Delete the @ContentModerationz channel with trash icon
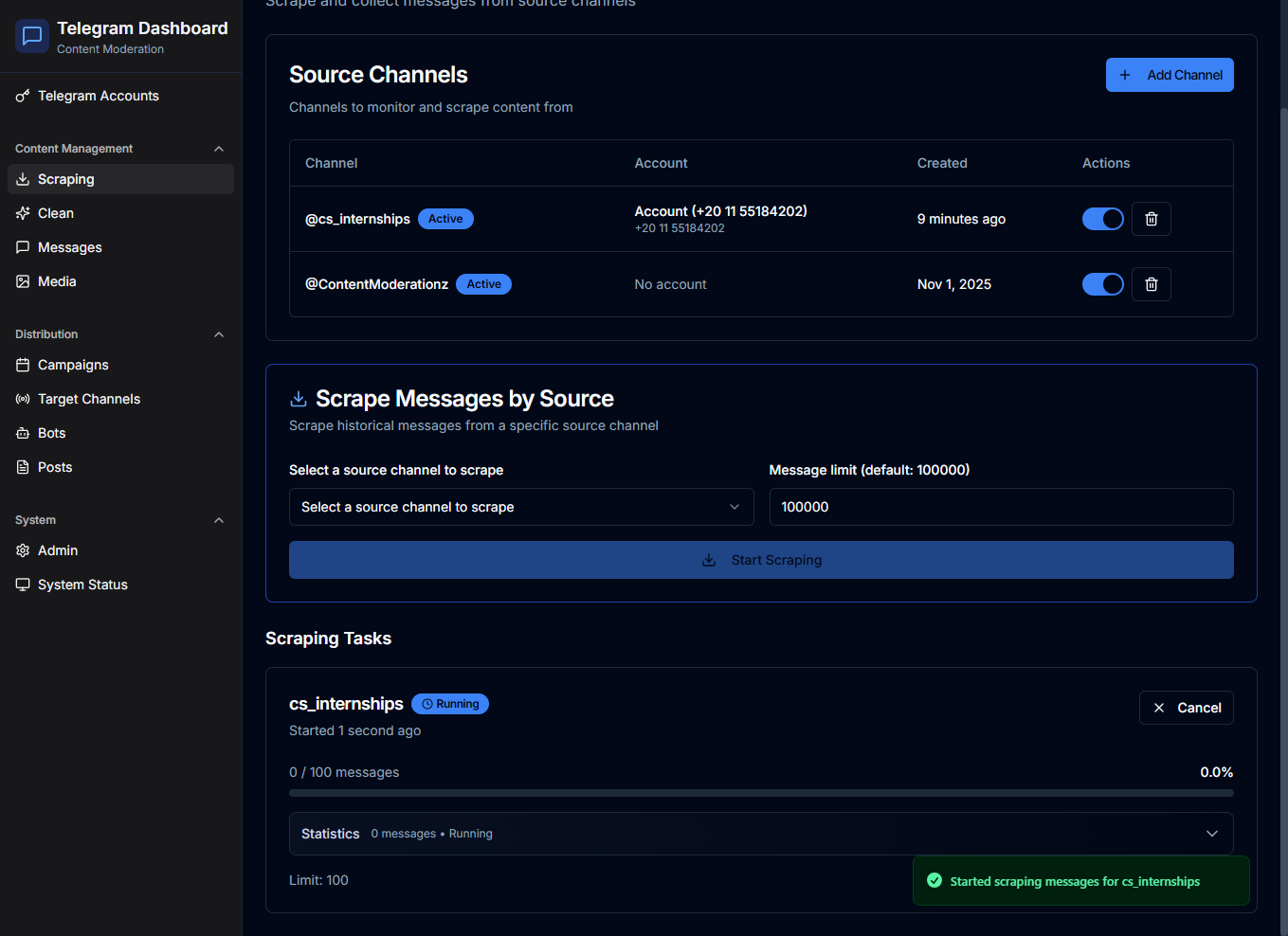 click(1152, 284)
